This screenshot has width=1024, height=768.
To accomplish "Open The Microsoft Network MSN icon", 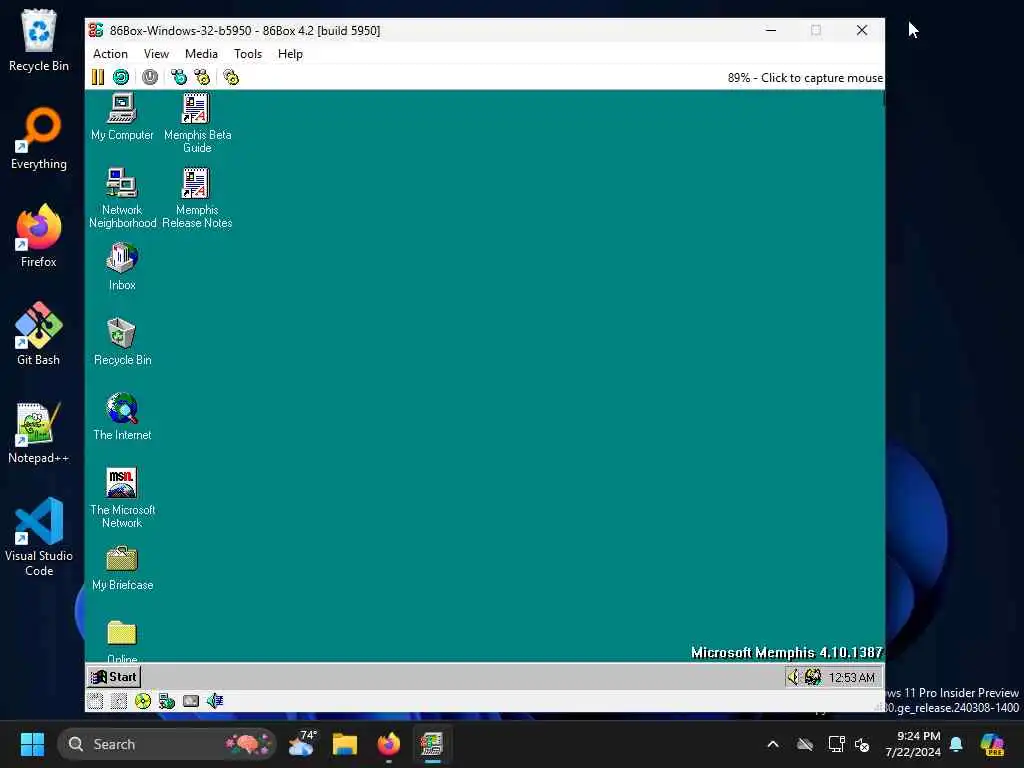I will [122, 498].
